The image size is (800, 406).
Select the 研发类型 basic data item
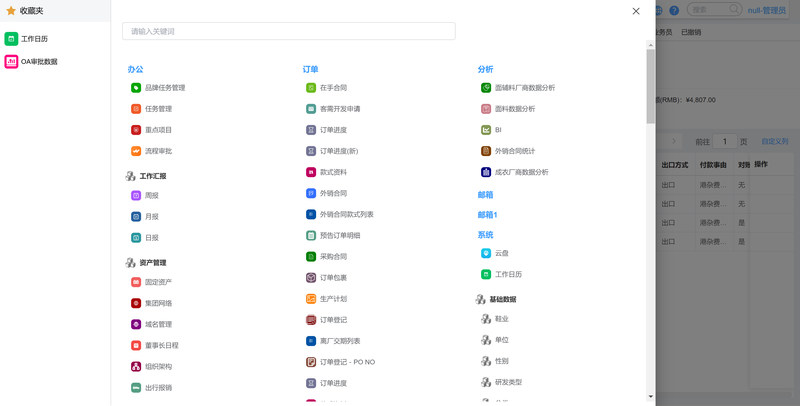[502, 382]
